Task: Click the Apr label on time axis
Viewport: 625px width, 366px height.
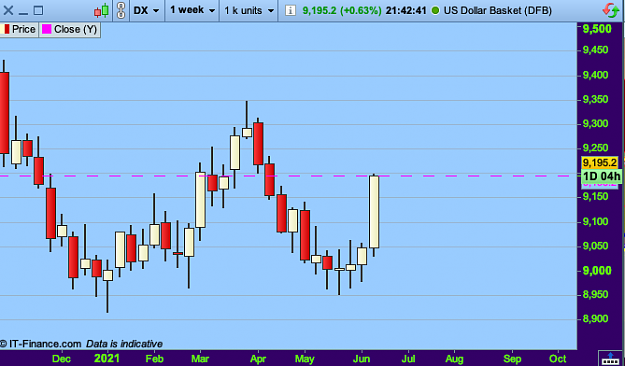Action: pos(258,359)
